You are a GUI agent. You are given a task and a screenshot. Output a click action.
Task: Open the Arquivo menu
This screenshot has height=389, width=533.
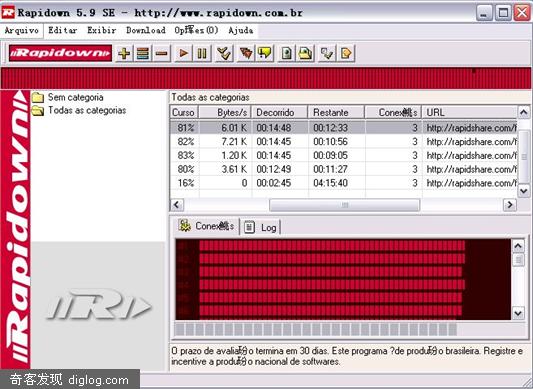pos(21,31)
